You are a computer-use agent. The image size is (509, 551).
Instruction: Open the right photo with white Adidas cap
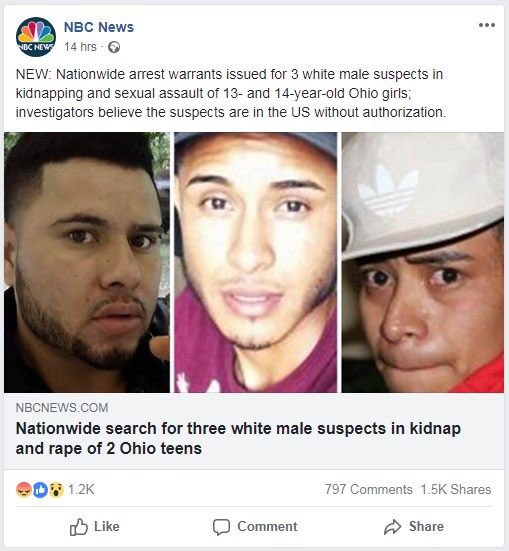[423, 262]
